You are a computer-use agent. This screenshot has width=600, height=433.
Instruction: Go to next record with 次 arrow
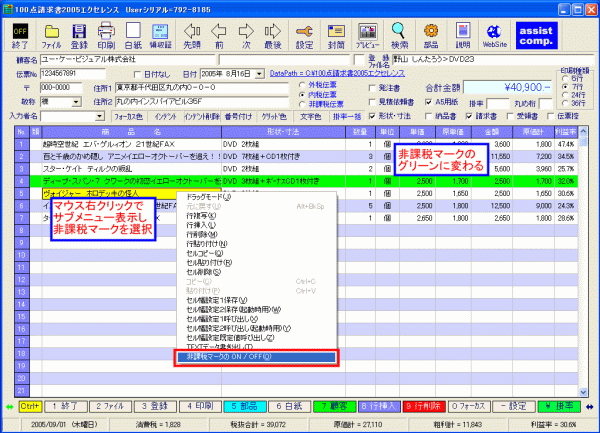click(246, 36)
